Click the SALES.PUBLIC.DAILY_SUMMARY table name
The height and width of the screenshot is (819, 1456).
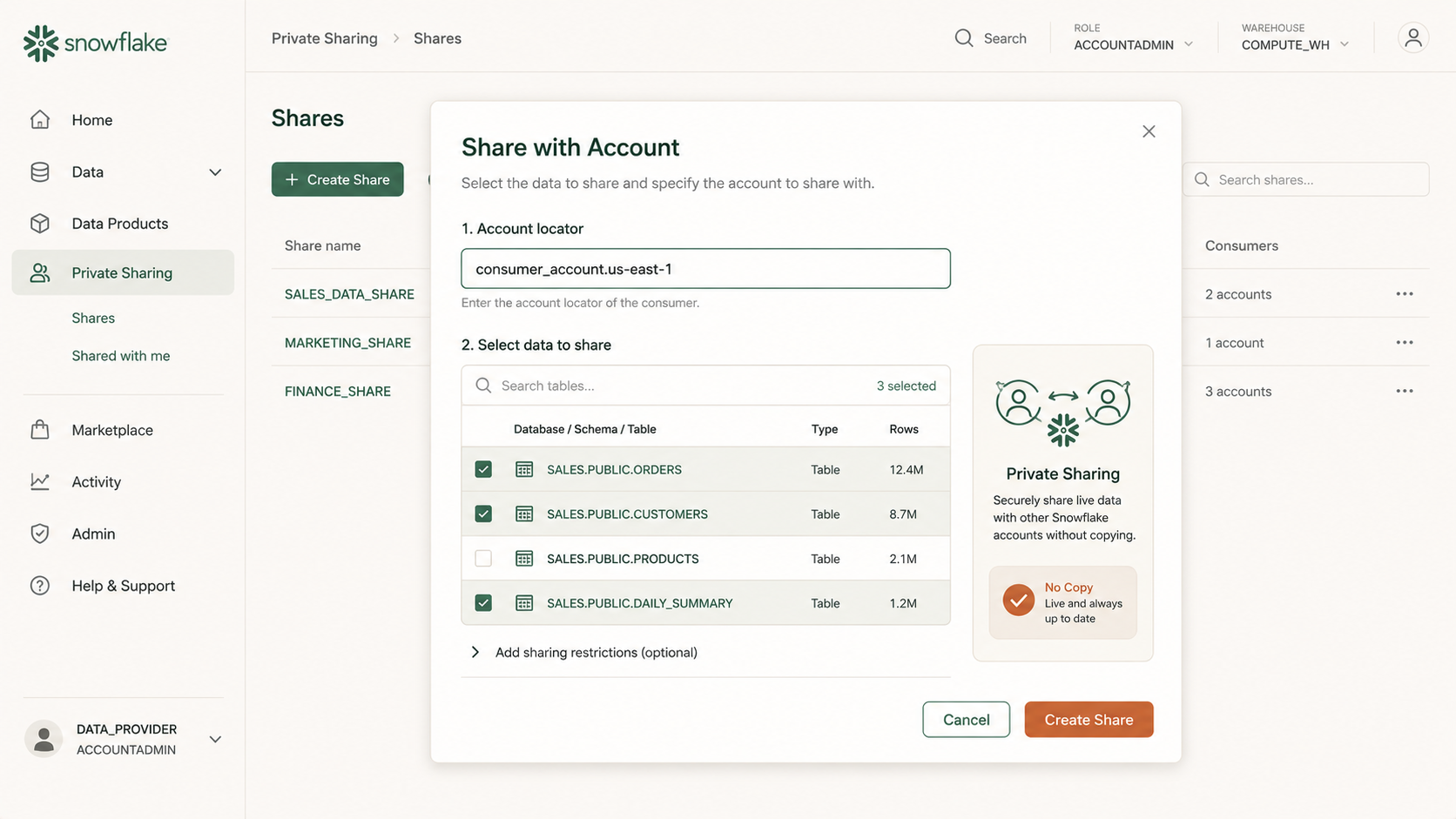[640, 602]
